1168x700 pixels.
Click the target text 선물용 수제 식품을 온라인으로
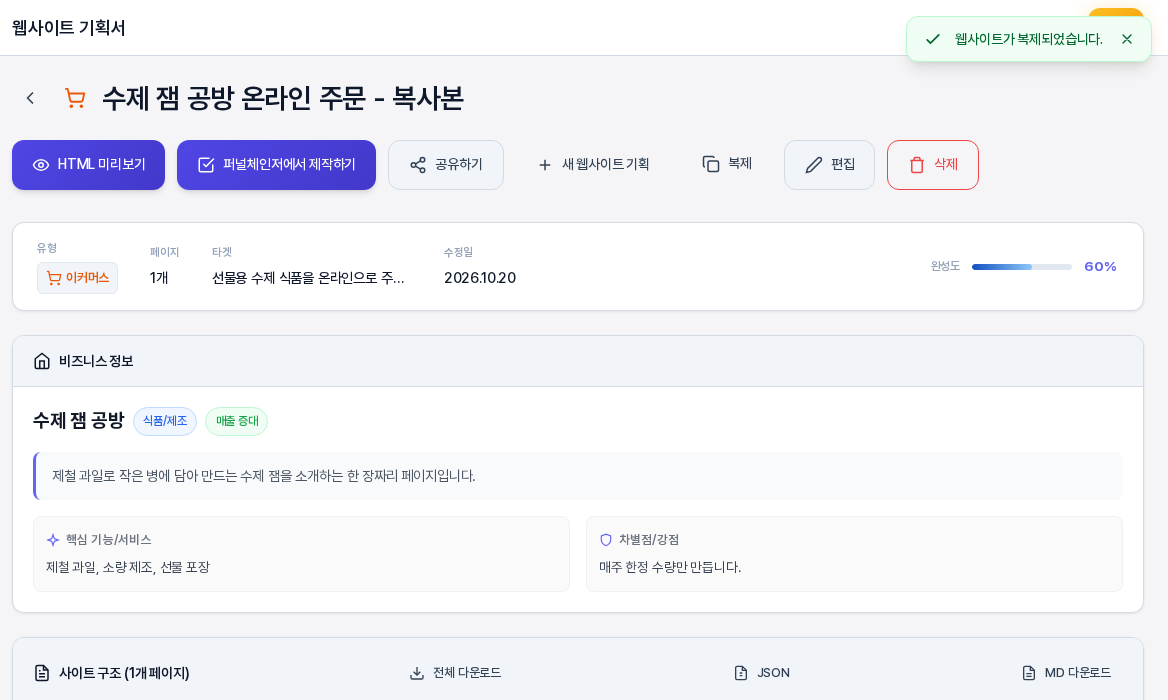pyautogui.click(x=308, y=278)
